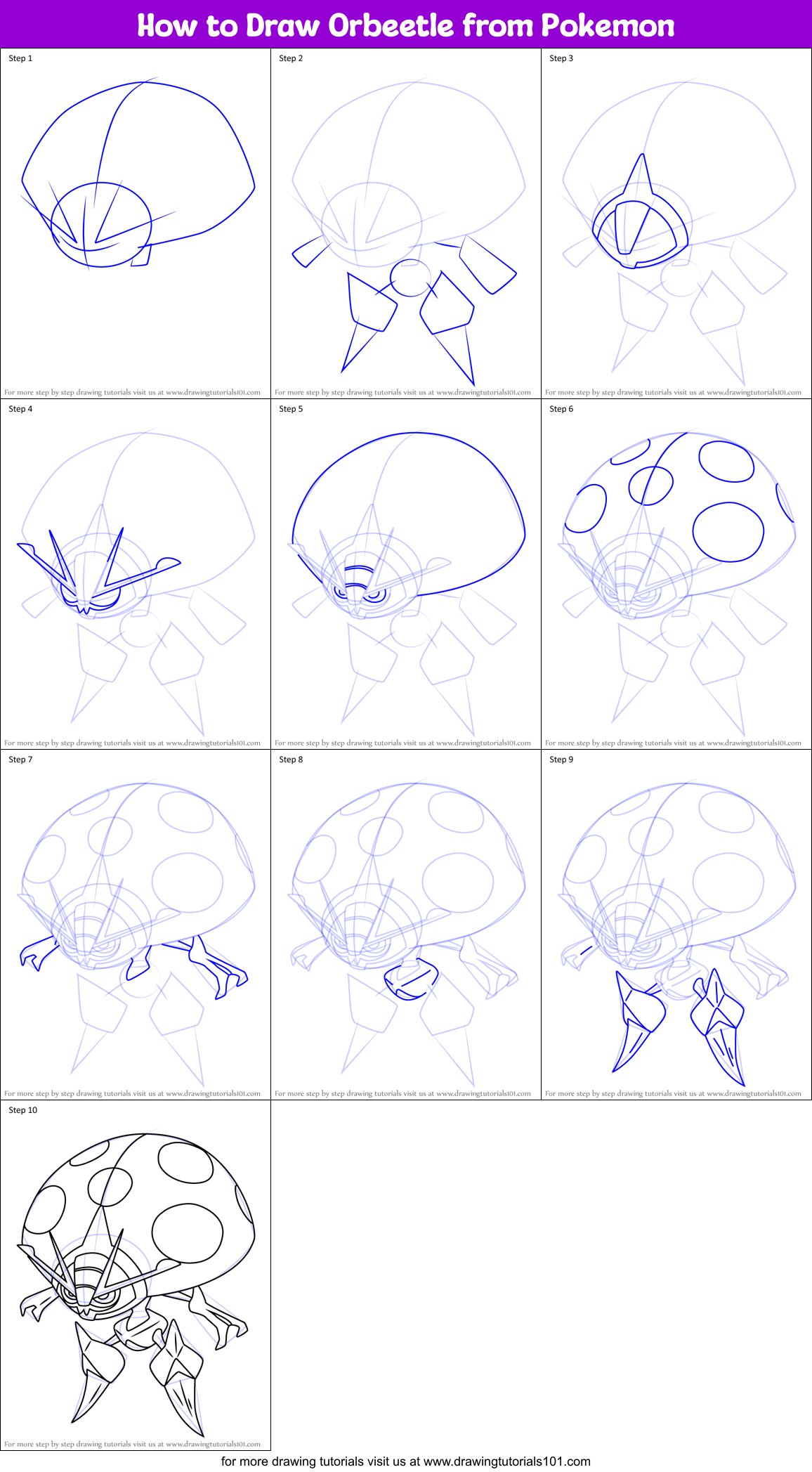
Task: Click the bottom footer drawingtutorials101.com text
Action: (406, 1461)
